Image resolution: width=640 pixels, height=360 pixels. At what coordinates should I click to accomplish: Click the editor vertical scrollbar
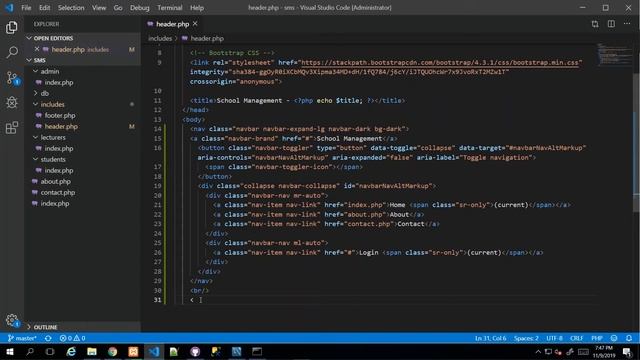coord(636,143)
